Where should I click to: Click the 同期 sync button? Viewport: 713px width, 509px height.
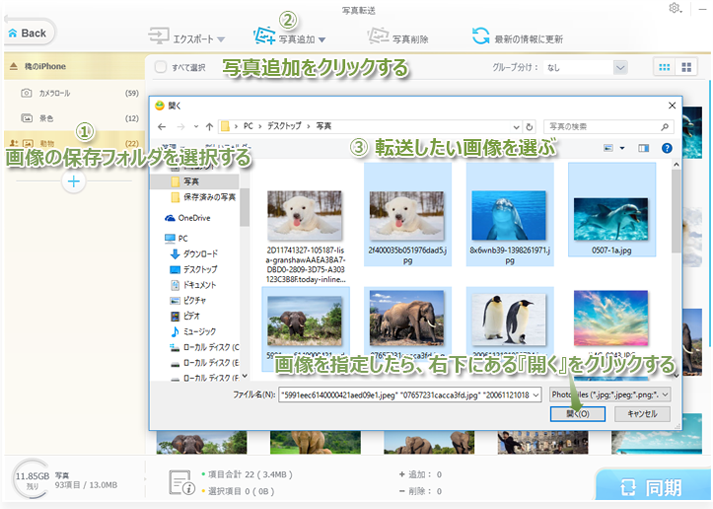pos(652,487)
